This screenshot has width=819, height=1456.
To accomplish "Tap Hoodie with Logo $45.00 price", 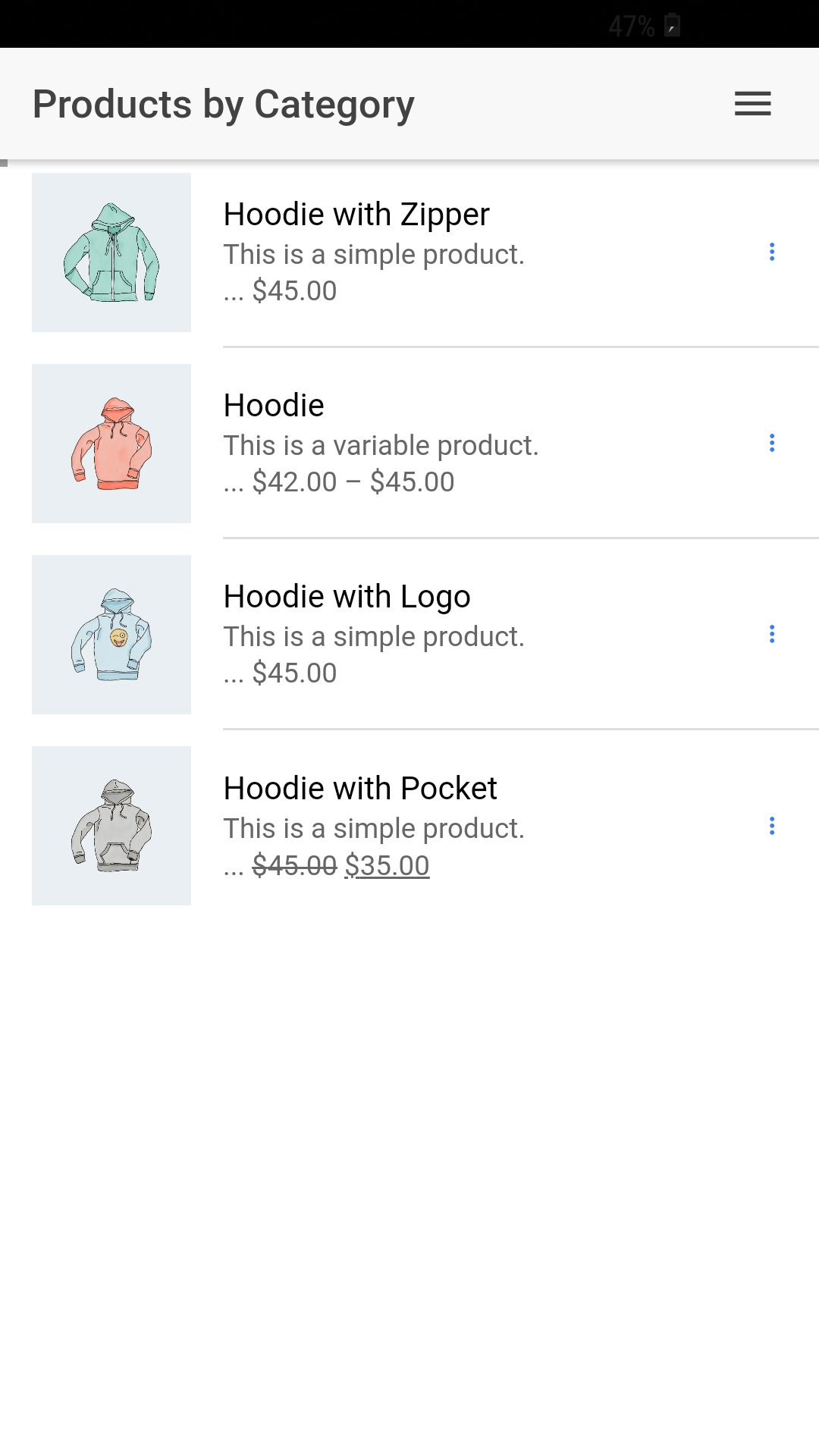I will [294, 673].
